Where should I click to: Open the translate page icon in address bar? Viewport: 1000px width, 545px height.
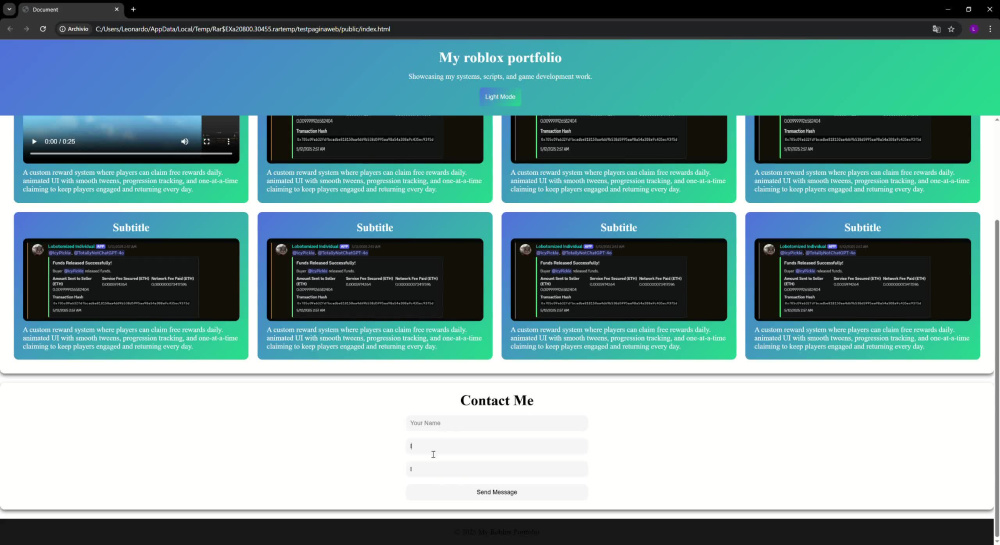(x=936, y=29)
